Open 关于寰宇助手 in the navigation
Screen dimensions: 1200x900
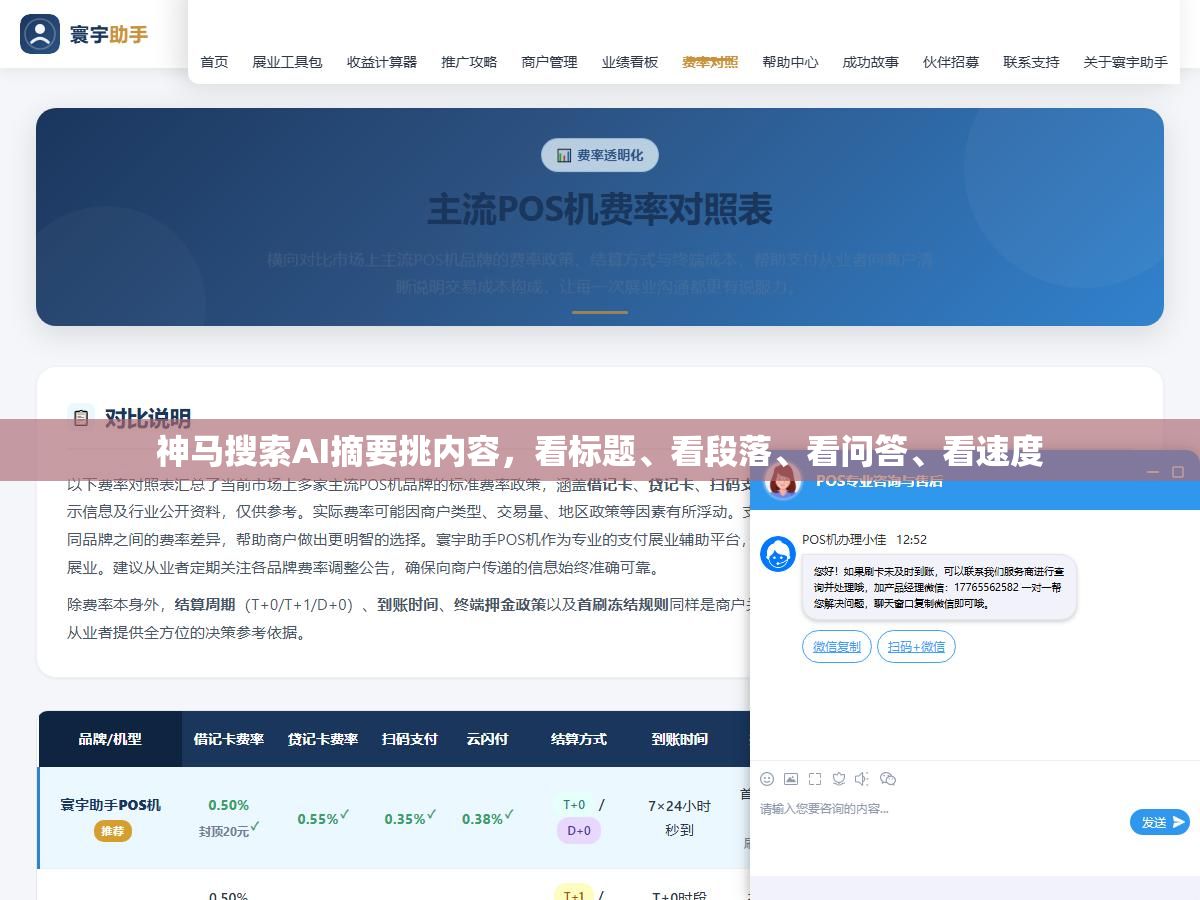coord(1125,62)
